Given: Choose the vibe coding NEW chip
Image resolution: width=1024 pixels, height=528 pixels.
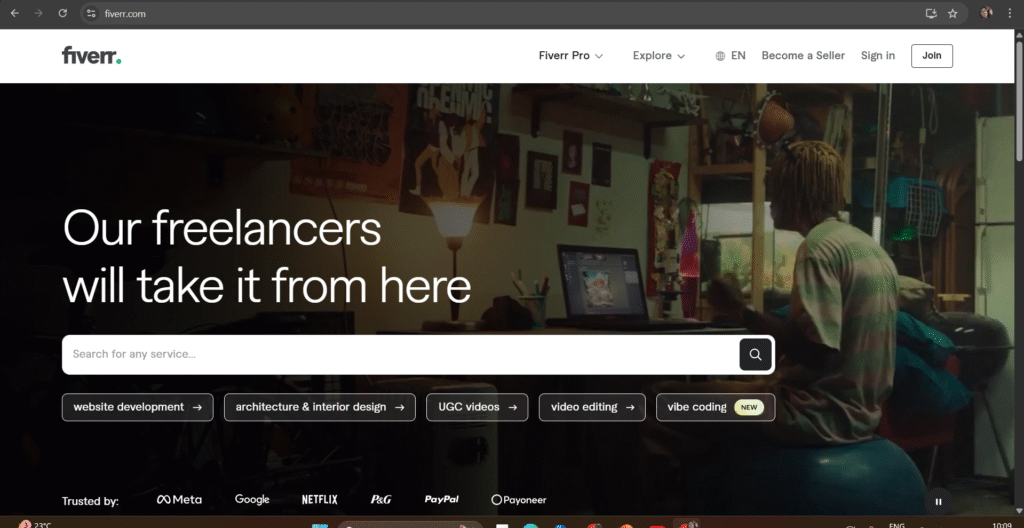Looking at the screenshot, I should (x=715, y=407).
